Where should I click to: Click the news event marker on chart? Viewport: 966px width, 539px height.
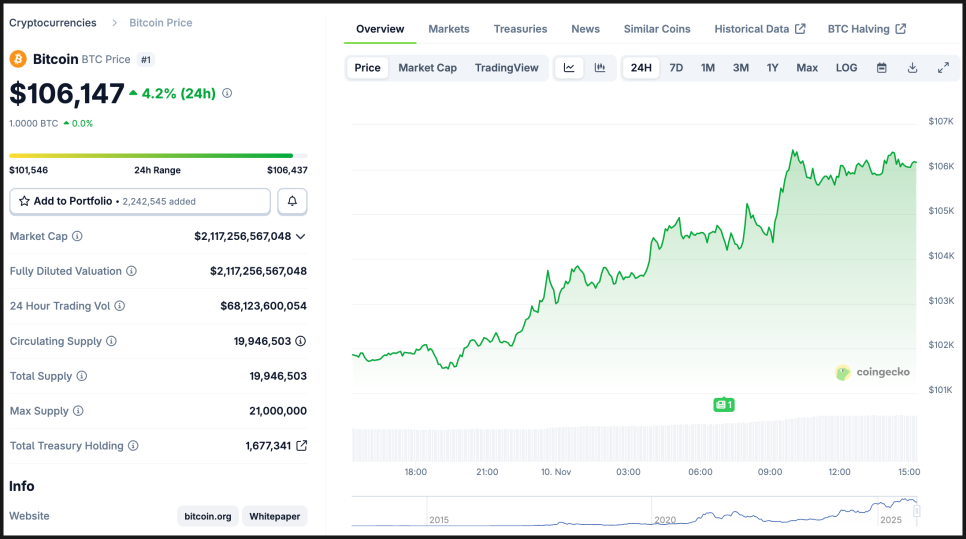point(724,405)
